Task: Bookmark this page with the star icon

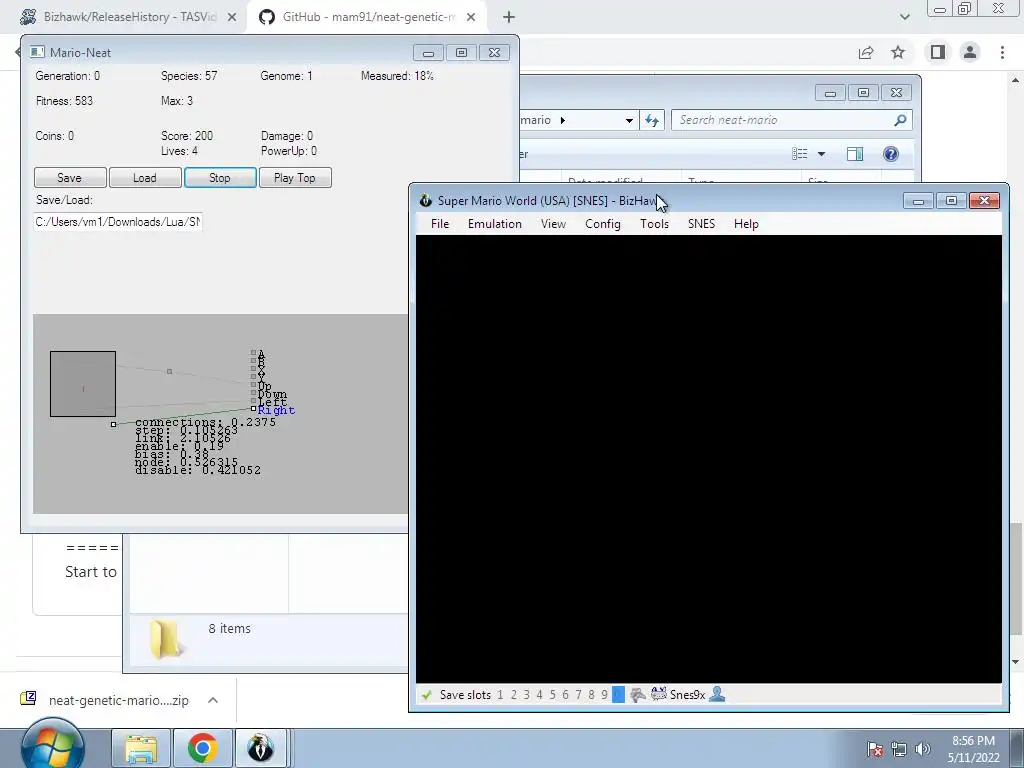Action: coord(898,52)
